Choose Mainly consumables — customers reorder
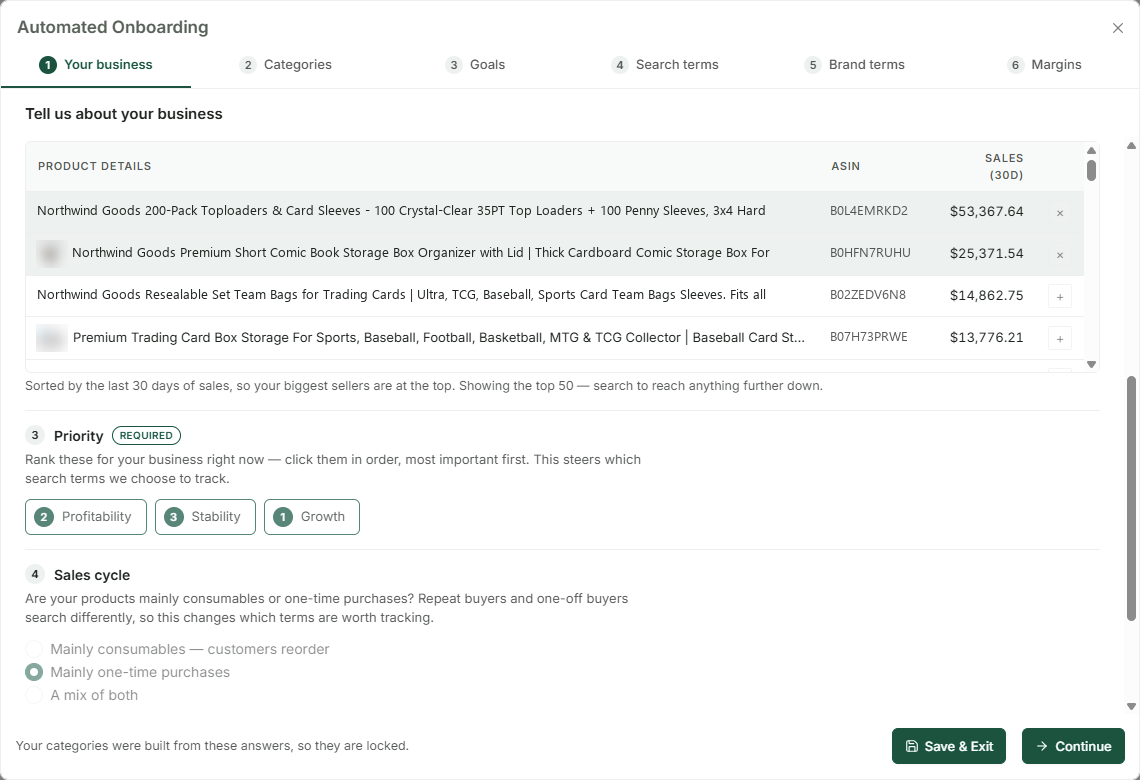 click(x=177, y=649)
